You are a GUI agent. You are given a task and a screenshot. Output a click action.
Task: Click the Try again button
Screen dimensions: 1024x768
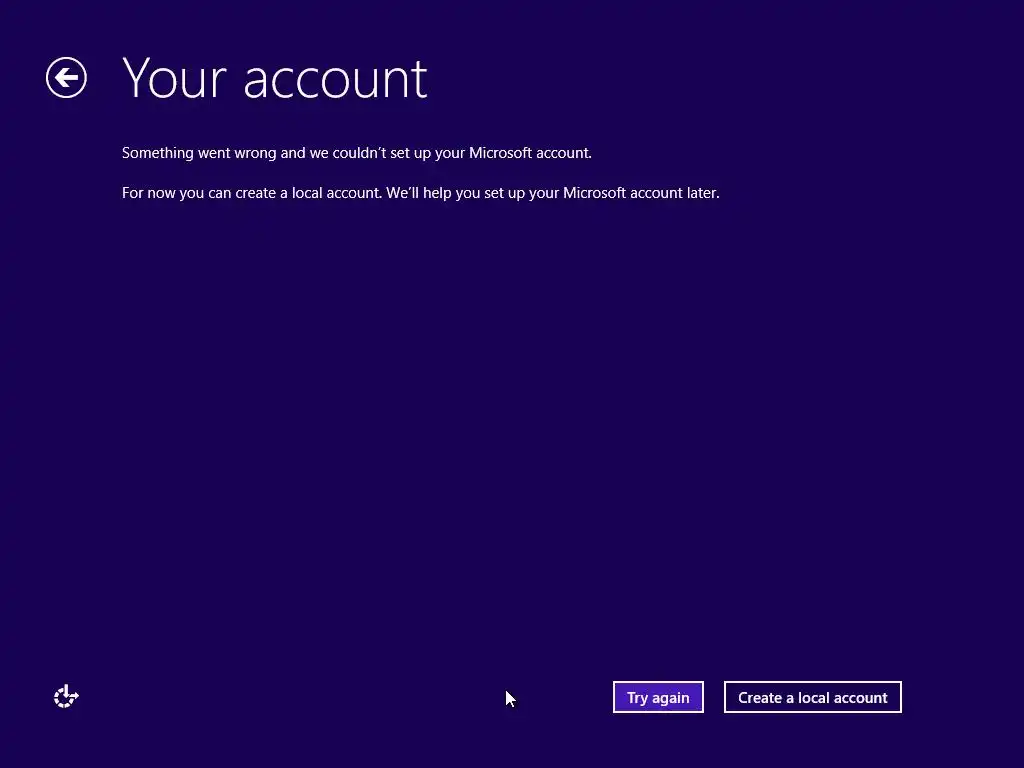pyautogui.click(x=658, y=697)
